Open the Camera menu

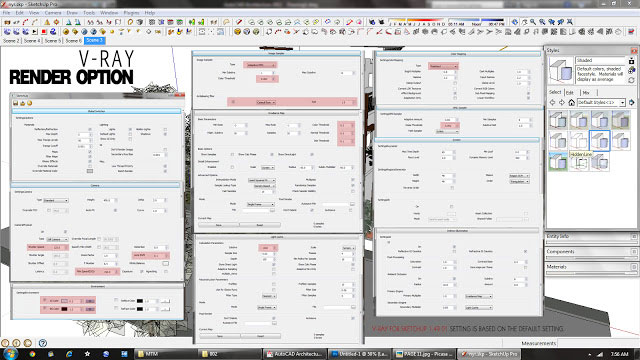(x=53, y=13)
